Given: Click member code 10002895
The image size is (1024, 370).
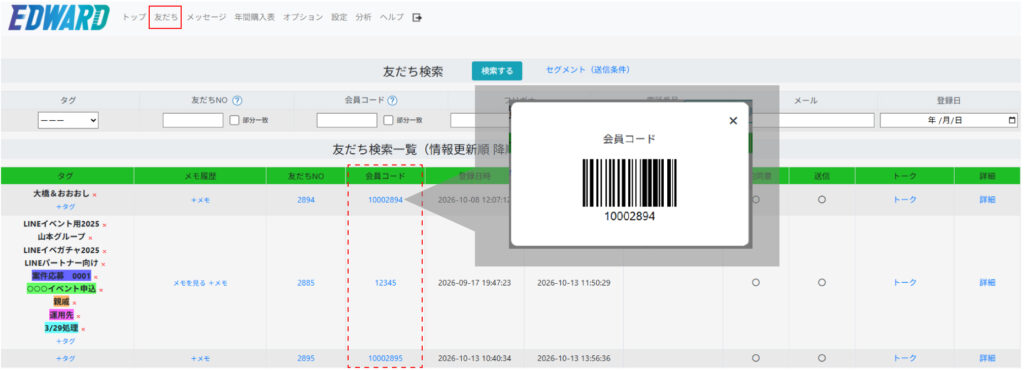Looking at the screenshot, I should click(385, 358).
